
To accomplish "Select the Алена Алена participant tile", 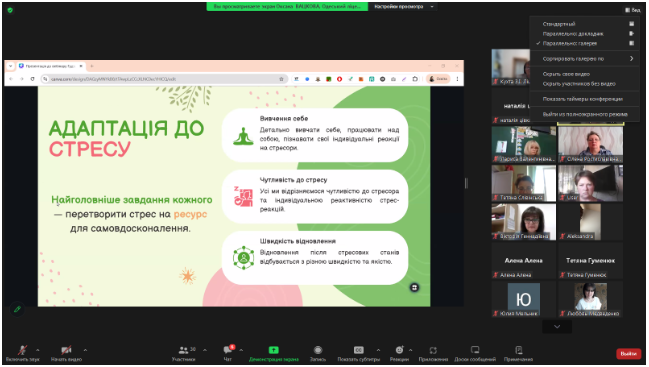I will point(524,261).
